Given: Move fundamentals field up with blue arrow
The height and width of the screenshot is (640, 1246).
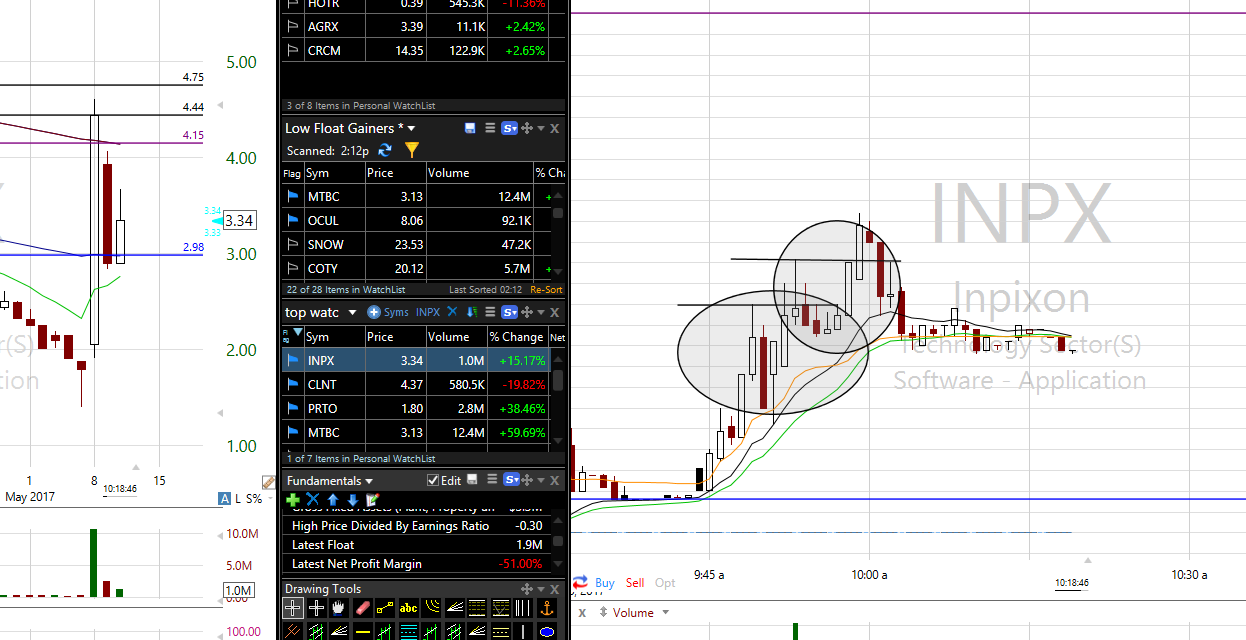Looking at the screenshot, I should [333, 499].
